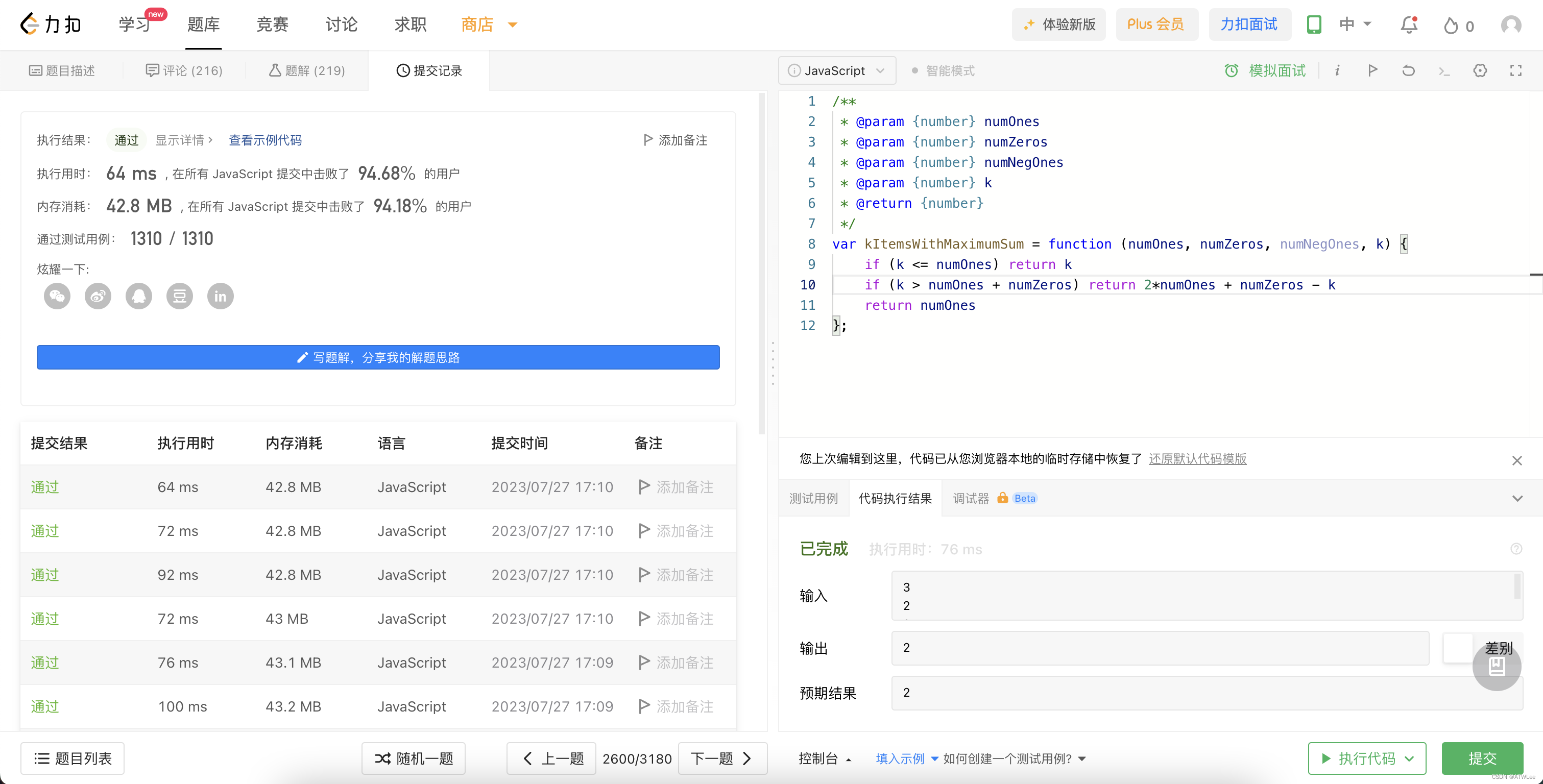Share result via Douban icon

(179, 296)
